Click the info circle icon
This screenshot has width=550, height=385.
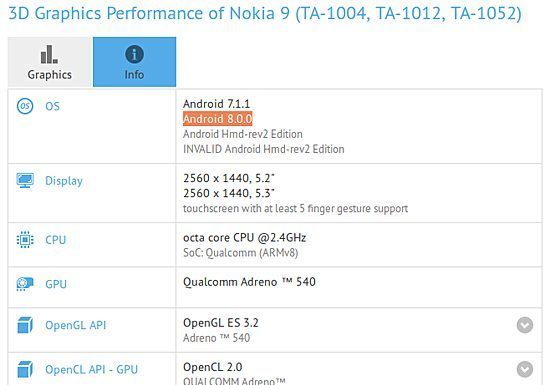pyautogui.click(x=134, y=54)
